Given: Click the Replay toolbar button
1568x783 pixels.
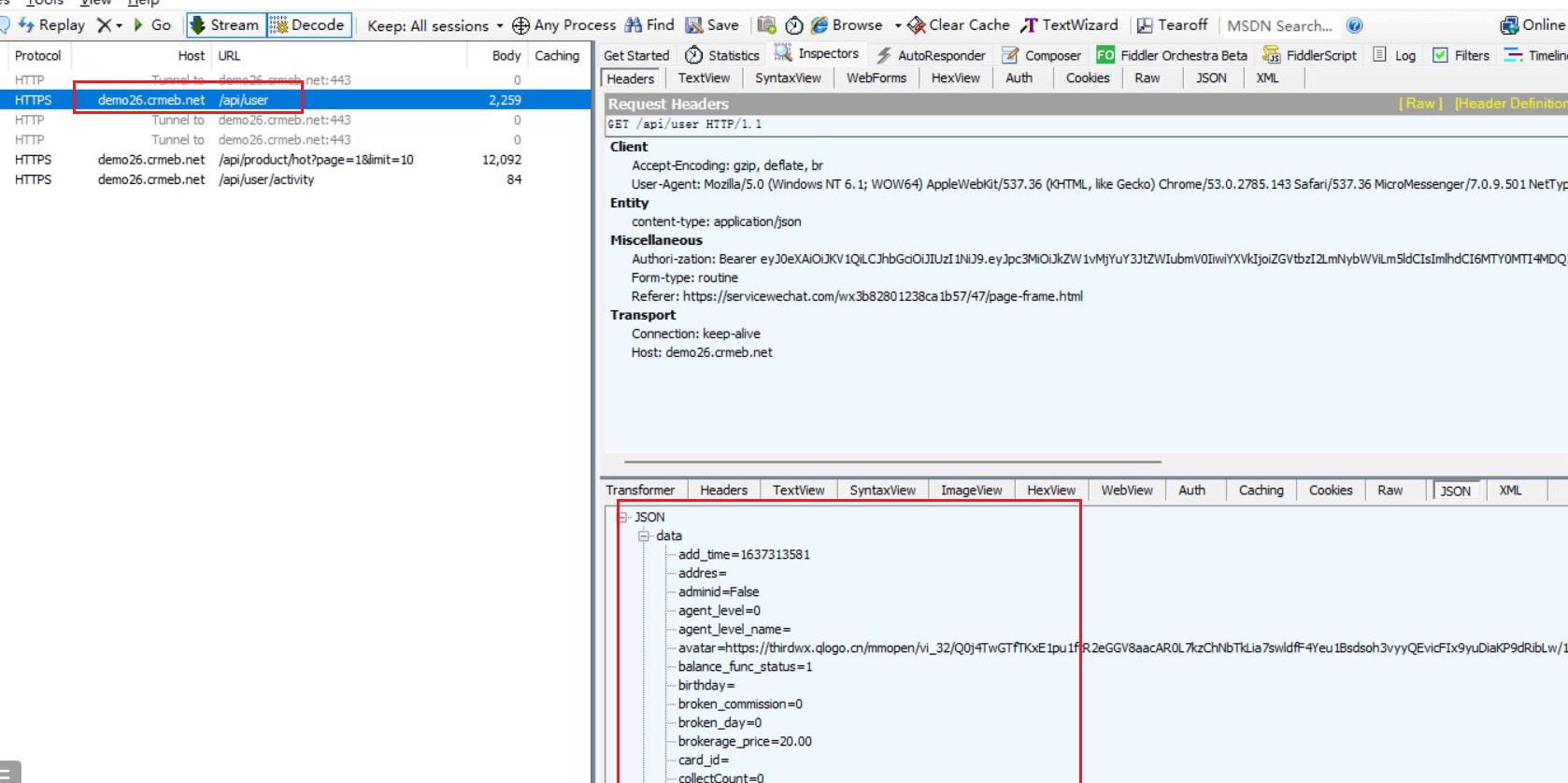Looking at the screenshot, I should click(51, 25).
